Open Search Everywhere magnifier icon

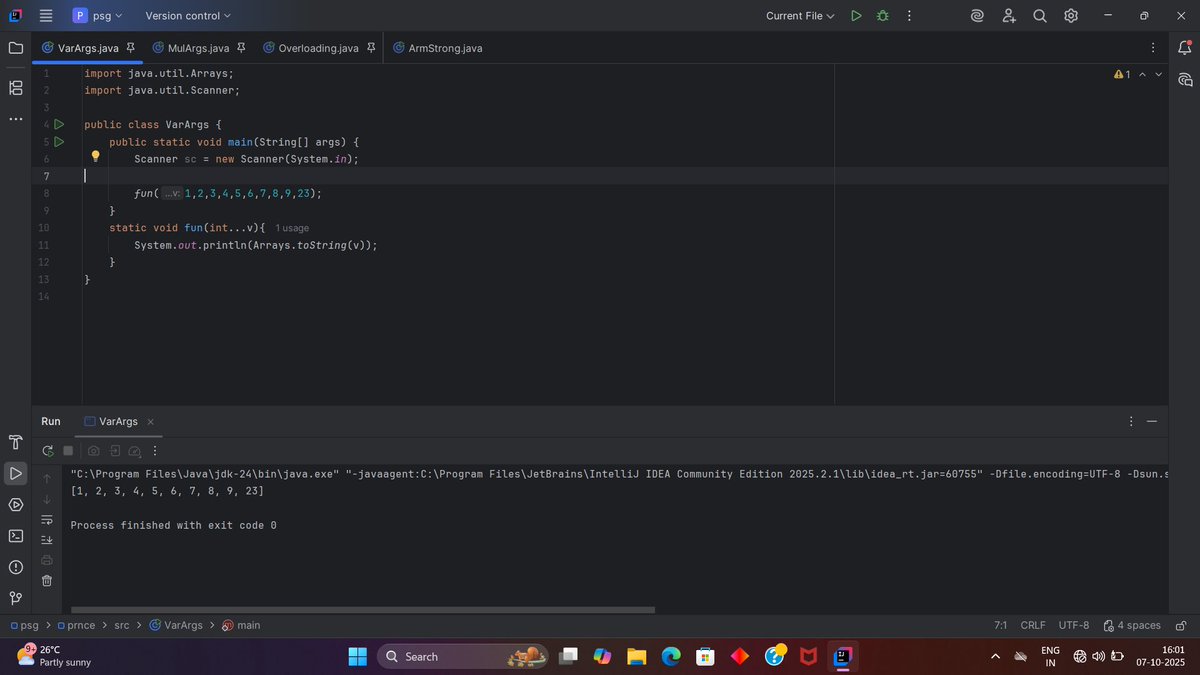tap(1040, 16)
